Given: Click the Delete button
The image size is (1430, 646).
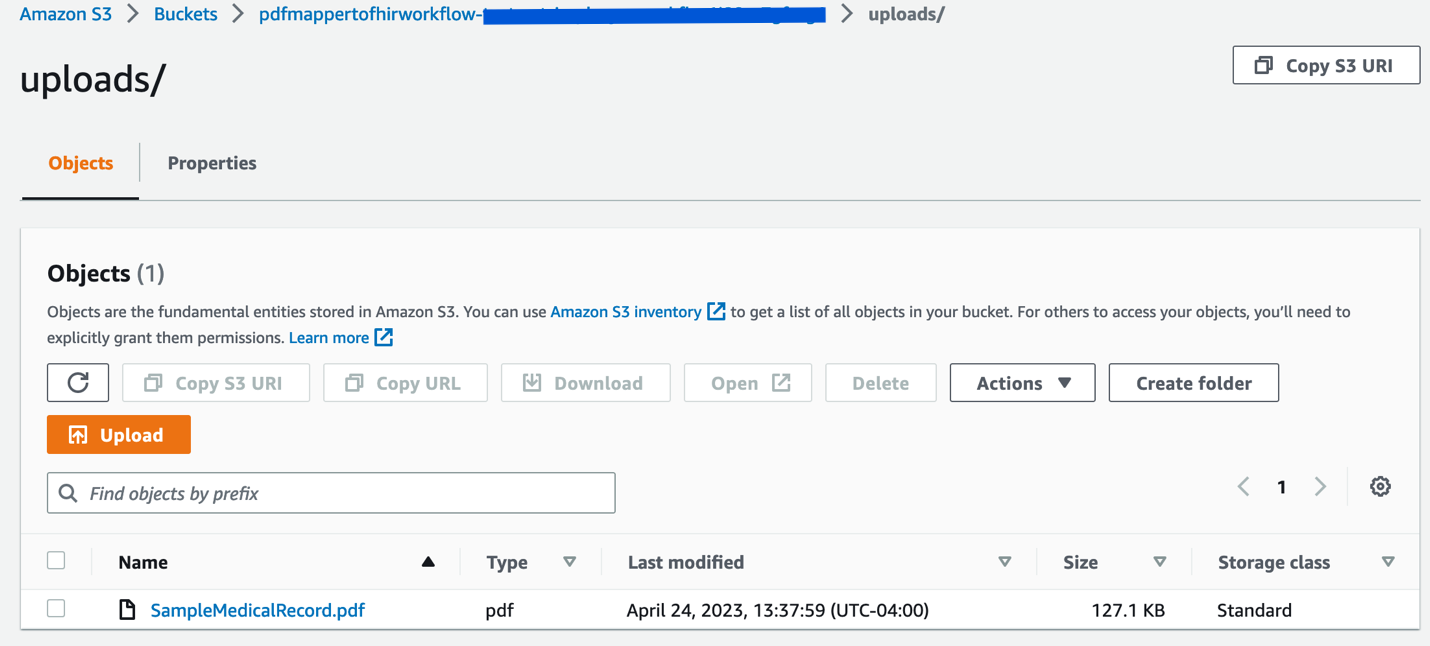Looking at the screenshot, I should [x=881, y=383].
